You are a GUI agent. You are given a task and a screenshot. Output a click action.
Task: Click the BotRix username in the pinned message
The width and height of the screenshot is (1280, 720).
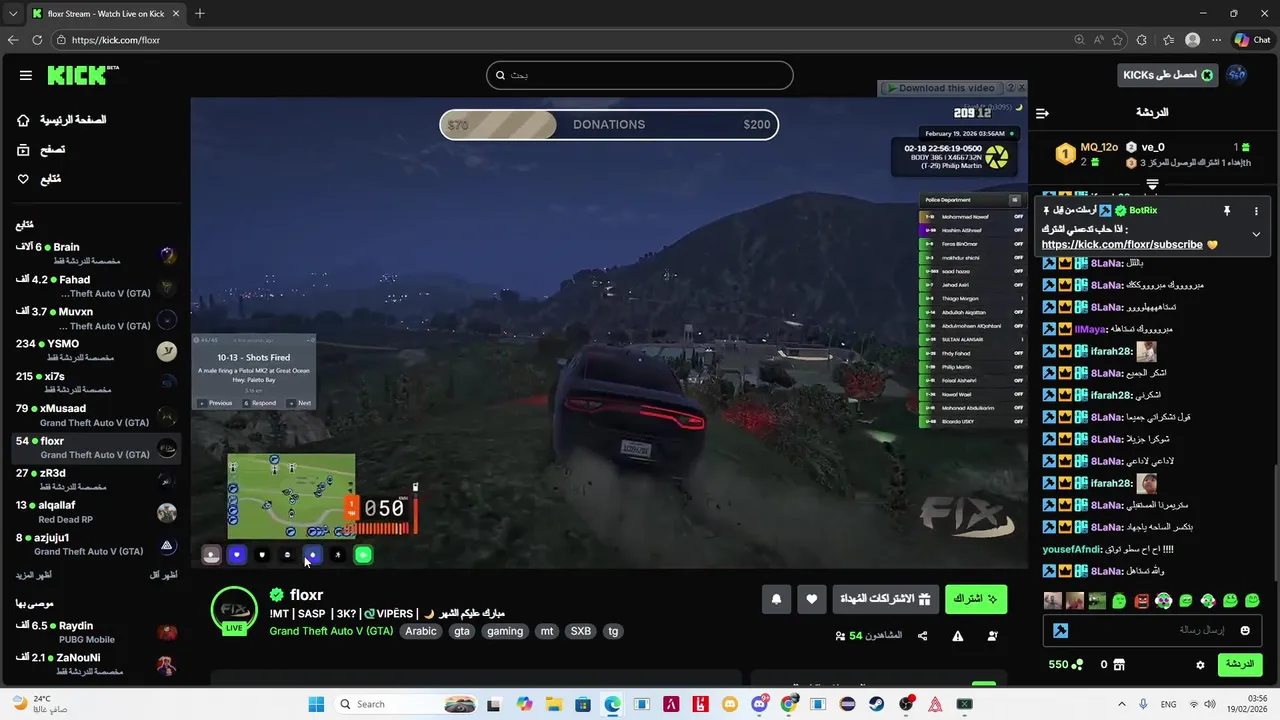click(x=1142, y=211)
